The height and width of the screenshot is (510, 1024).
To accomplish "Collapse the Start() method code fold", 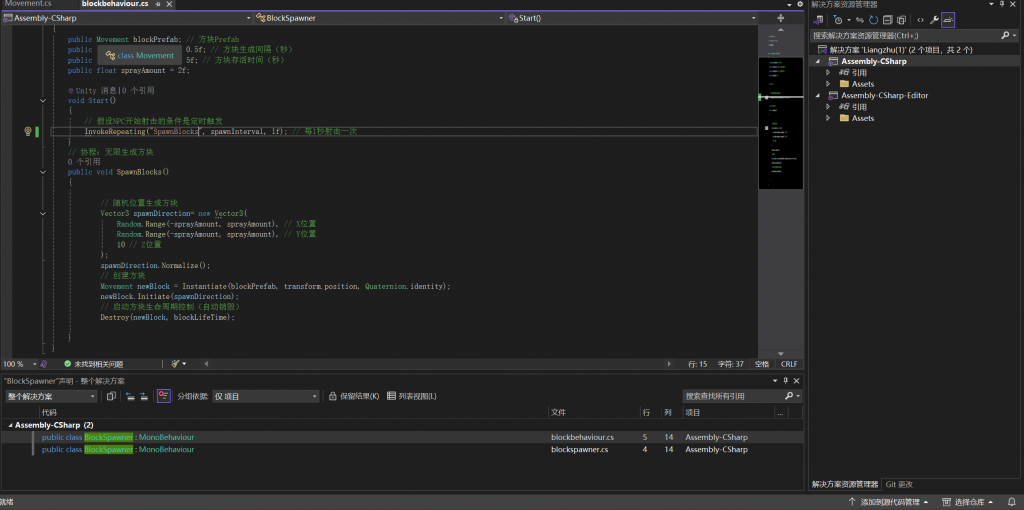I will (43, 101).
